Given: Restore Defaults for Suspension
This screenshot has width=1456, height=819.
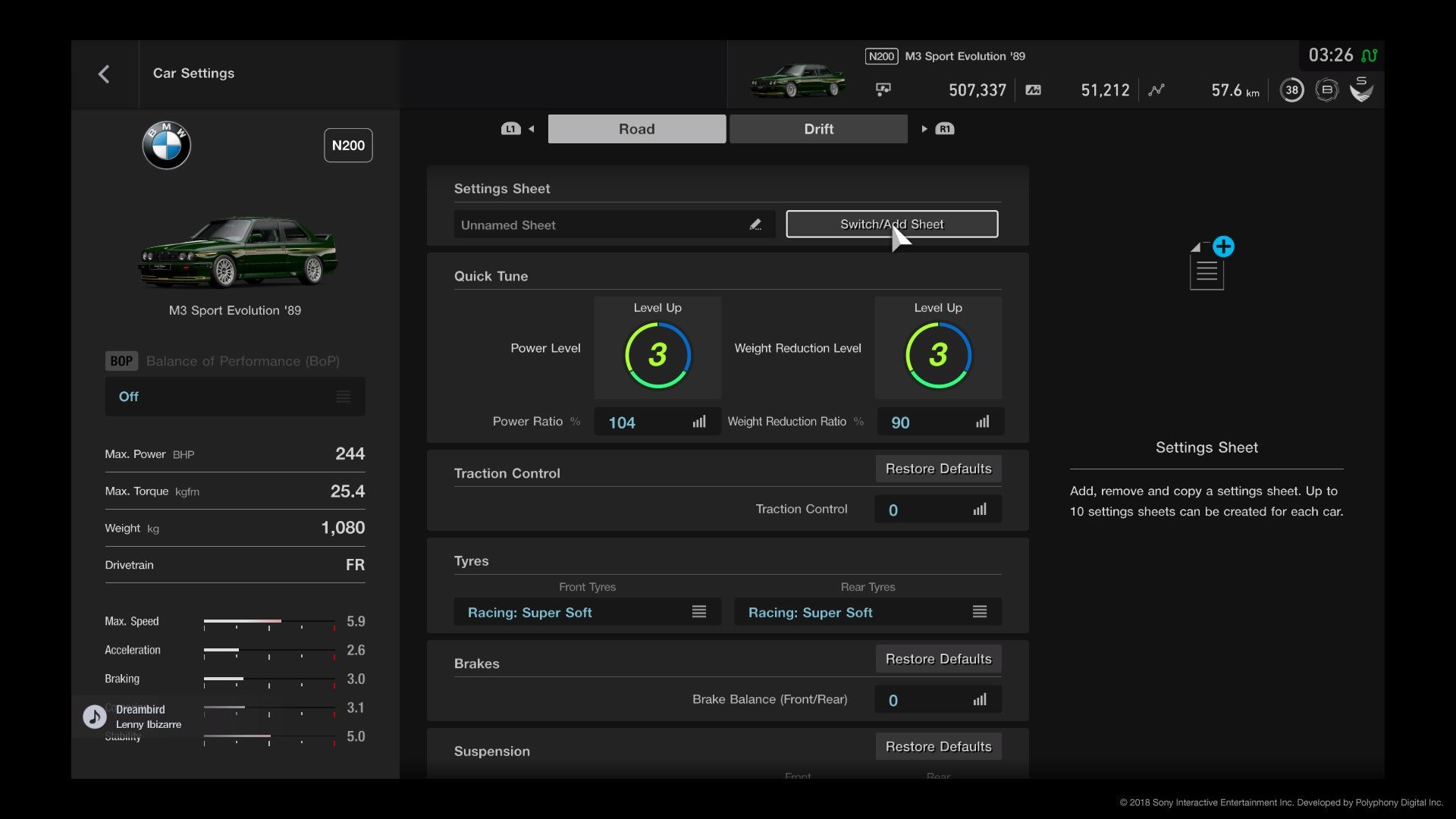Looking at the screenshot, I should pyautogui.click(x=938, y=746).
